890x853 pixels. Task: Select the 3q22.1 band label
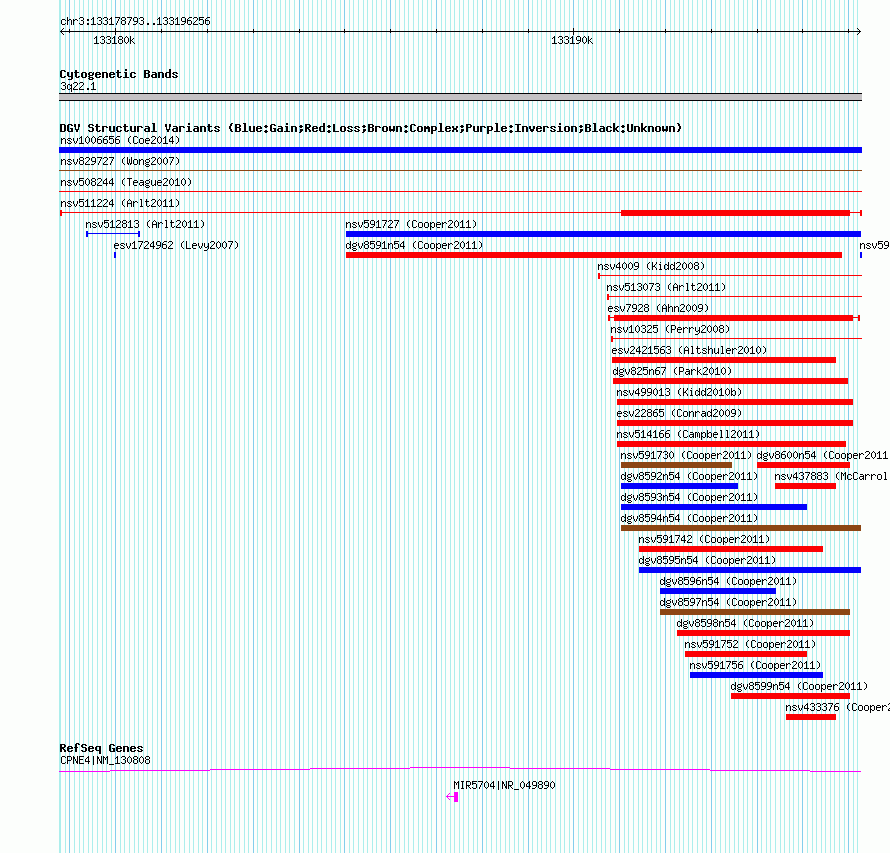(78, 86)
